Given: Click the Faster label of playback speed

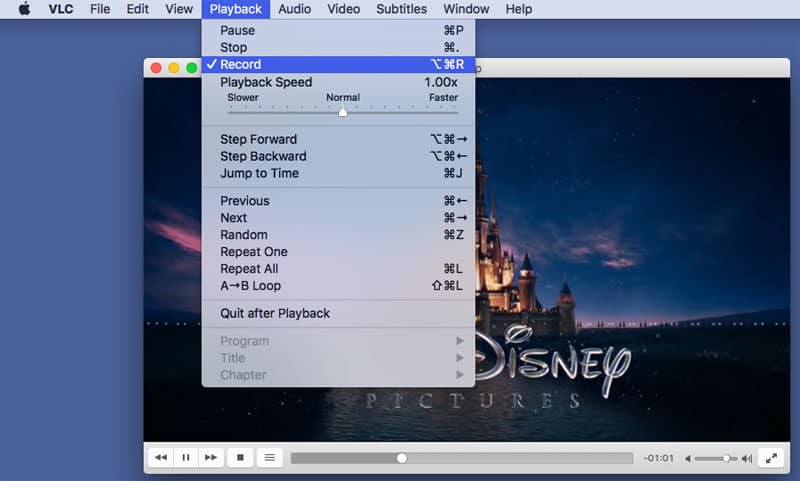Looking at the screenshot, I should pyautogui.click(x=443, y=97).
